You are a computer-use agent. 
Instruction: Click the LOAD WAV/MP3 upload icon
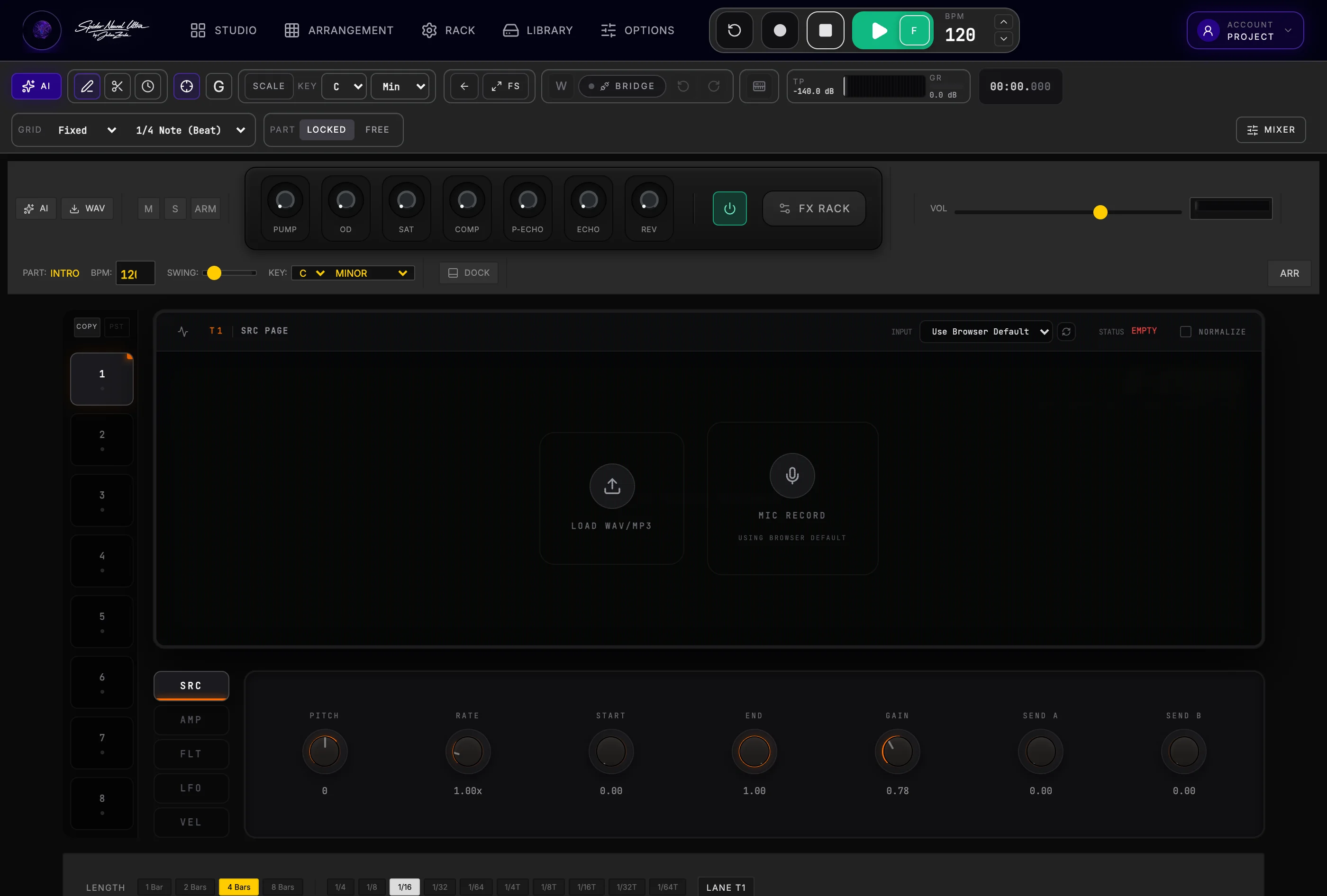pos(612,486)
